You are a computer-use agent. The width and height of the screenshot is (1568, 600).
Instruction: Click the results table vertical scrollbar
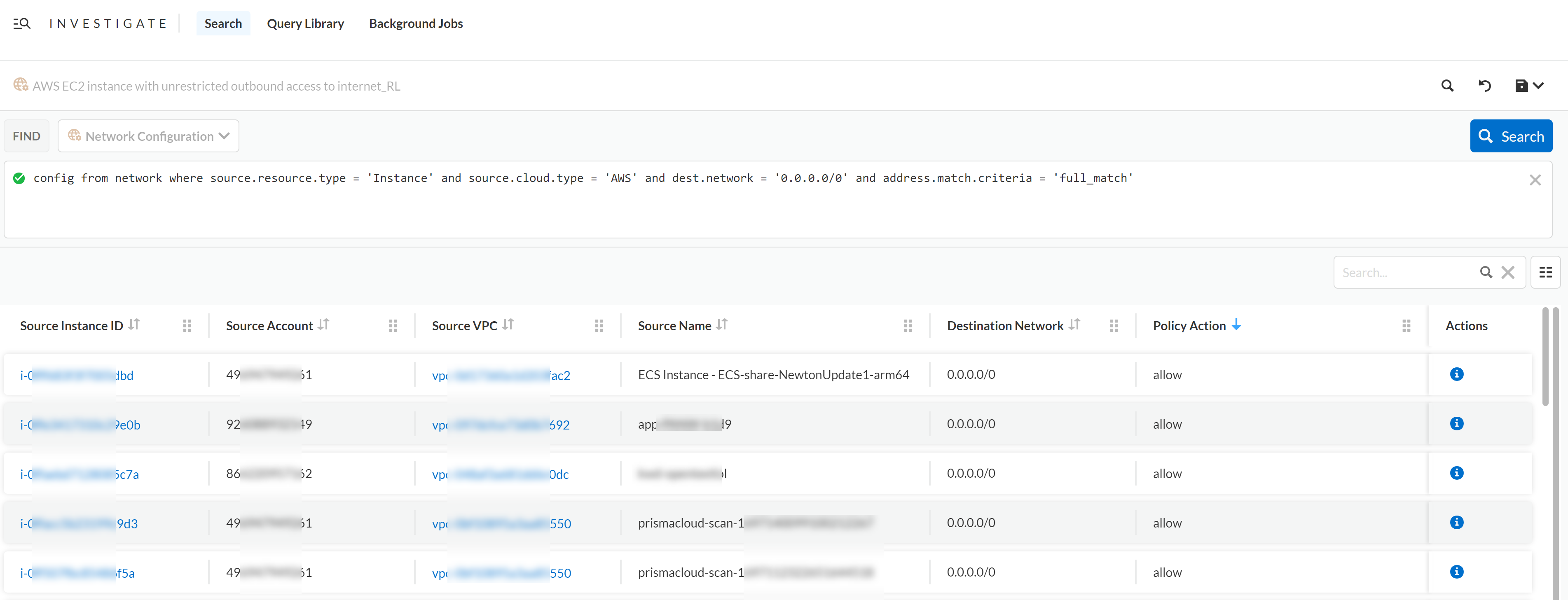(1545, 357)
